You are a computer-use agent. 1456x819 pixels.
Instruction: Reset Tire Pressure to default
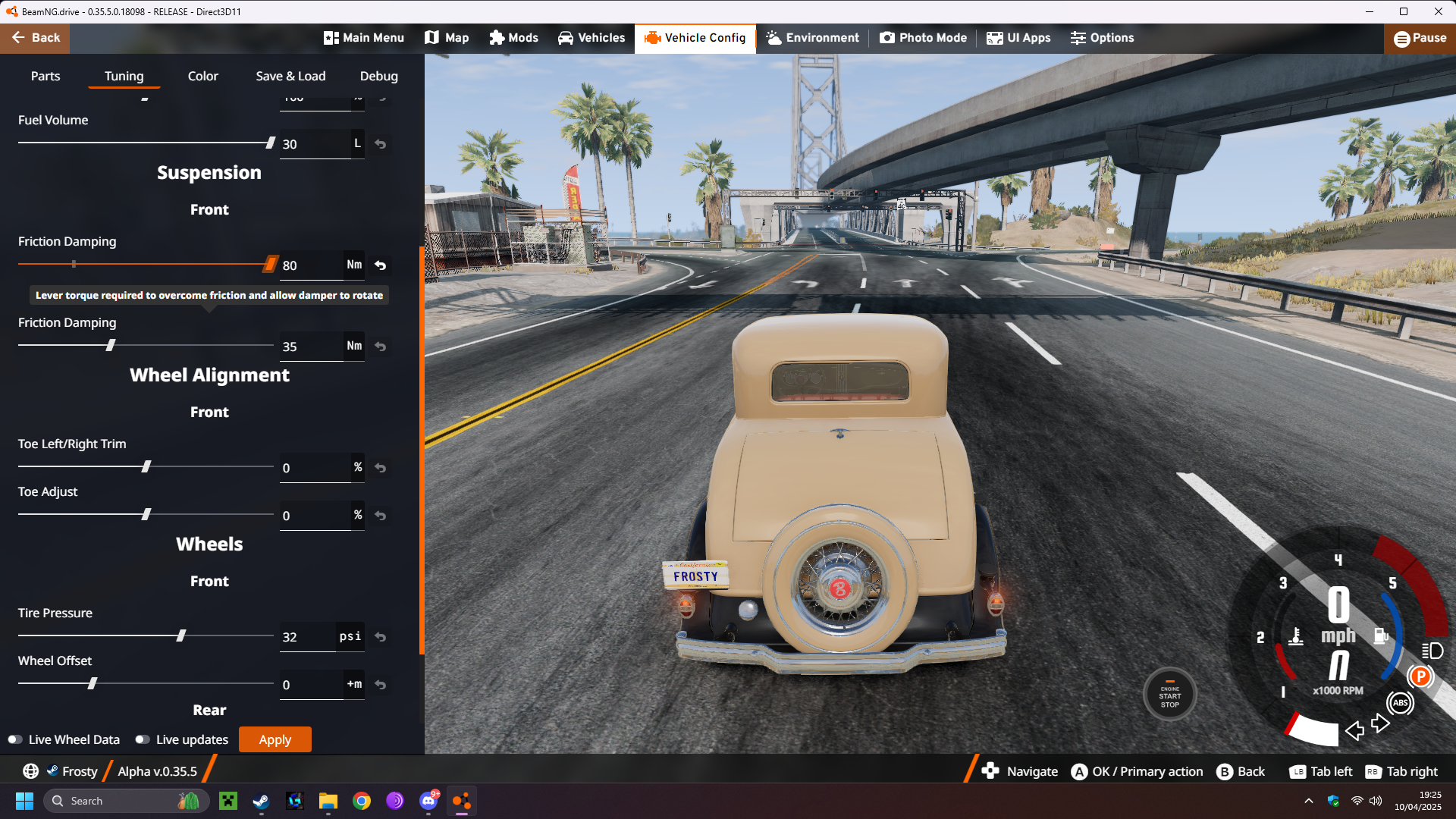[381, 637]
